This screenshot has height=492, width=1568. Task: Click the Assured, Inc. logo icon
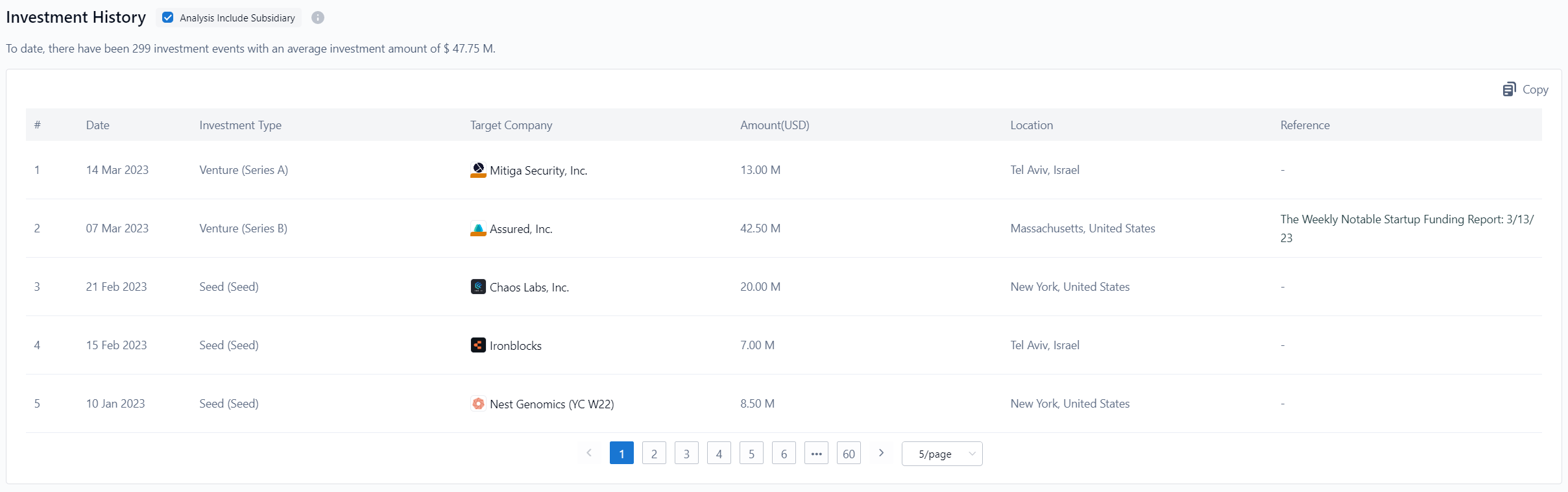coord(478,228)
